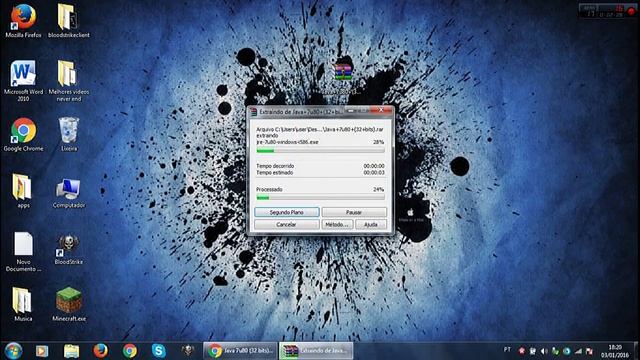Open Action Center flag icon in tray
The height and width of the screenshot is (360, 640).
coord(589,351)
